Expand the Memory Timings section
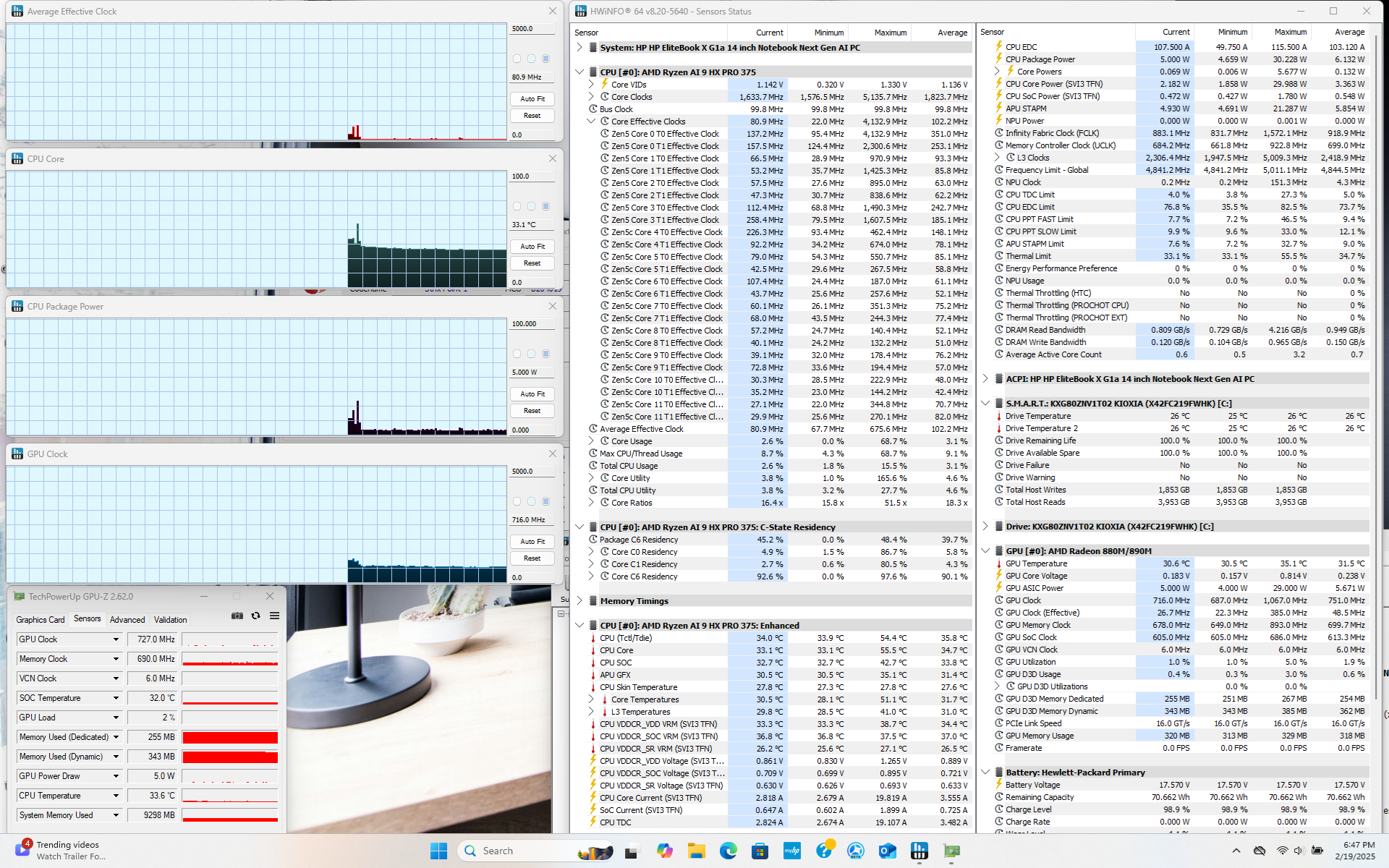 tap(579, 601)
